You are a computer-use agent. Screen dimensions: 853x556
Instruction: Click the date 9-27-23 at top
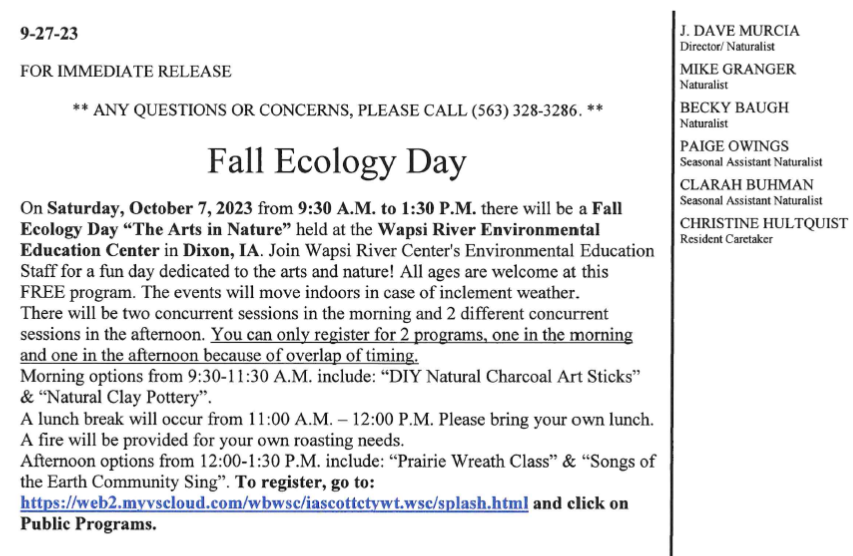click(49, 33)
